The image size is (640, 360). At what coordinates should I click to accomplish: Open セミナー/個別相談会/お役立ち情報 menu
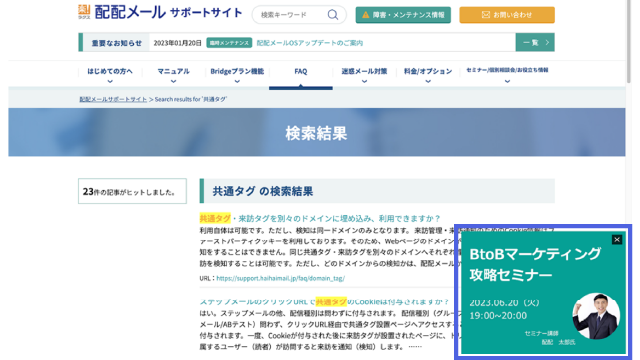coord(507,70)
